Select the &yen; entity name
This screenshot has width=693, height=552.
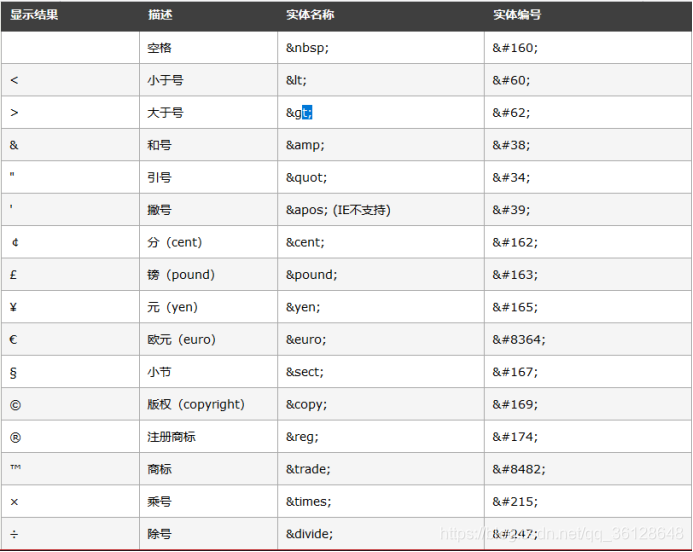pos(303,307)
